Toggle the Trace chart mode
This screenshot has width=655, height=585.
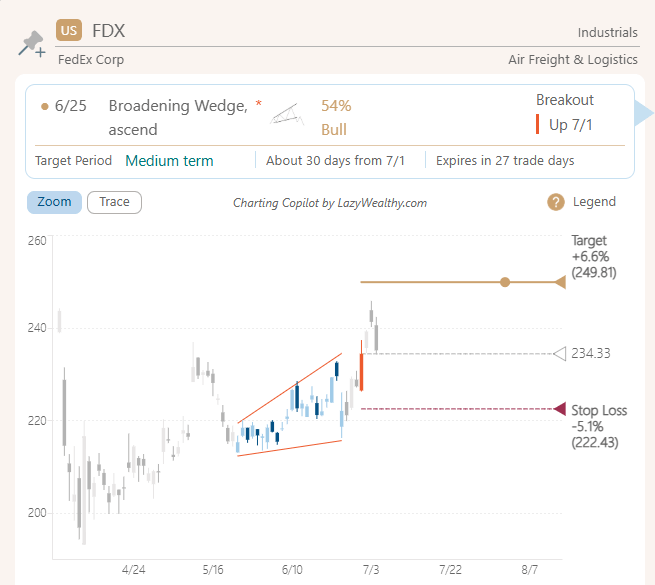click(114, 202)
